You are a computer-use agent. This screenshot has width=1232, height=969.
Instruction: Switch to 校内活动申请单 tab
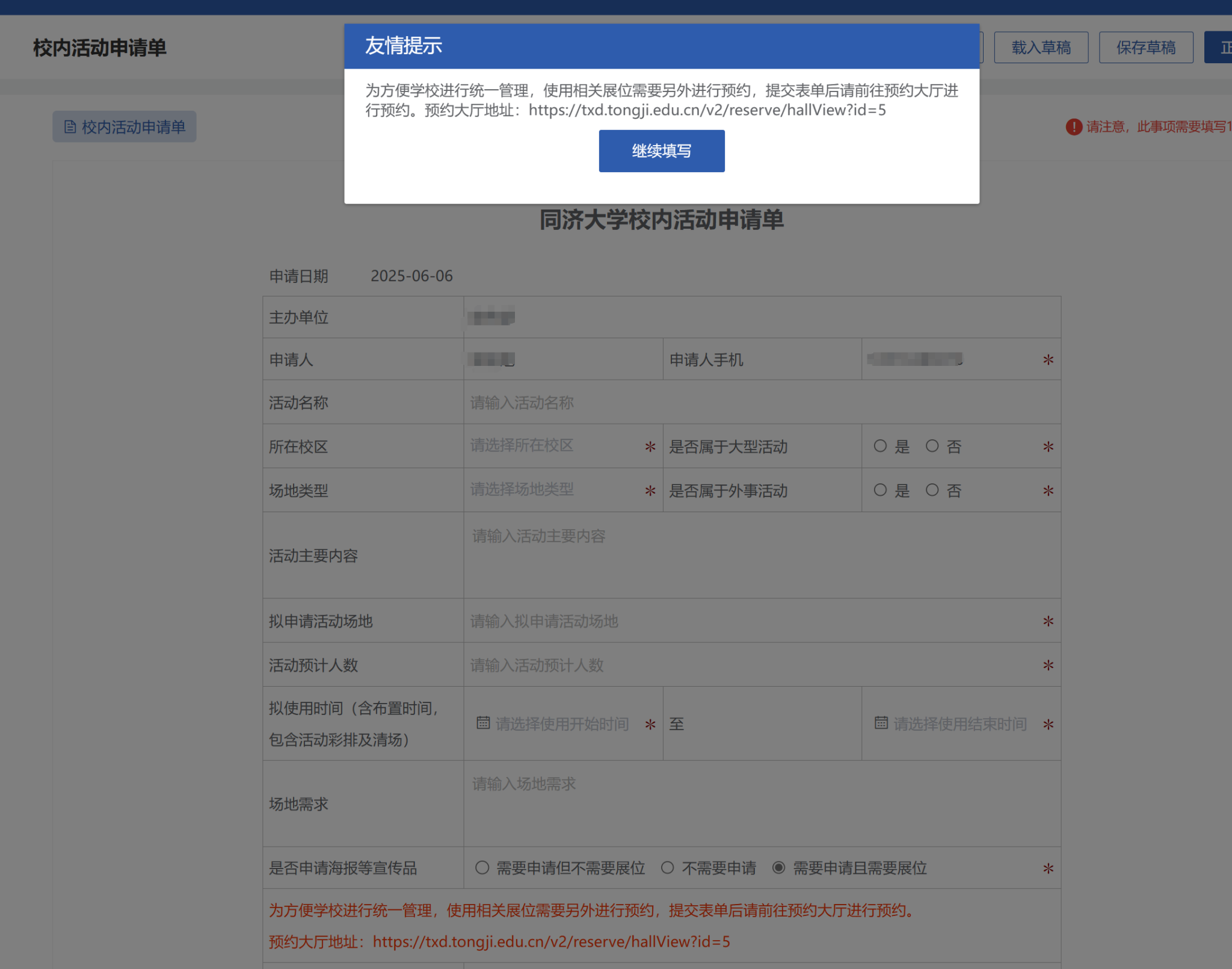point(125,127)
